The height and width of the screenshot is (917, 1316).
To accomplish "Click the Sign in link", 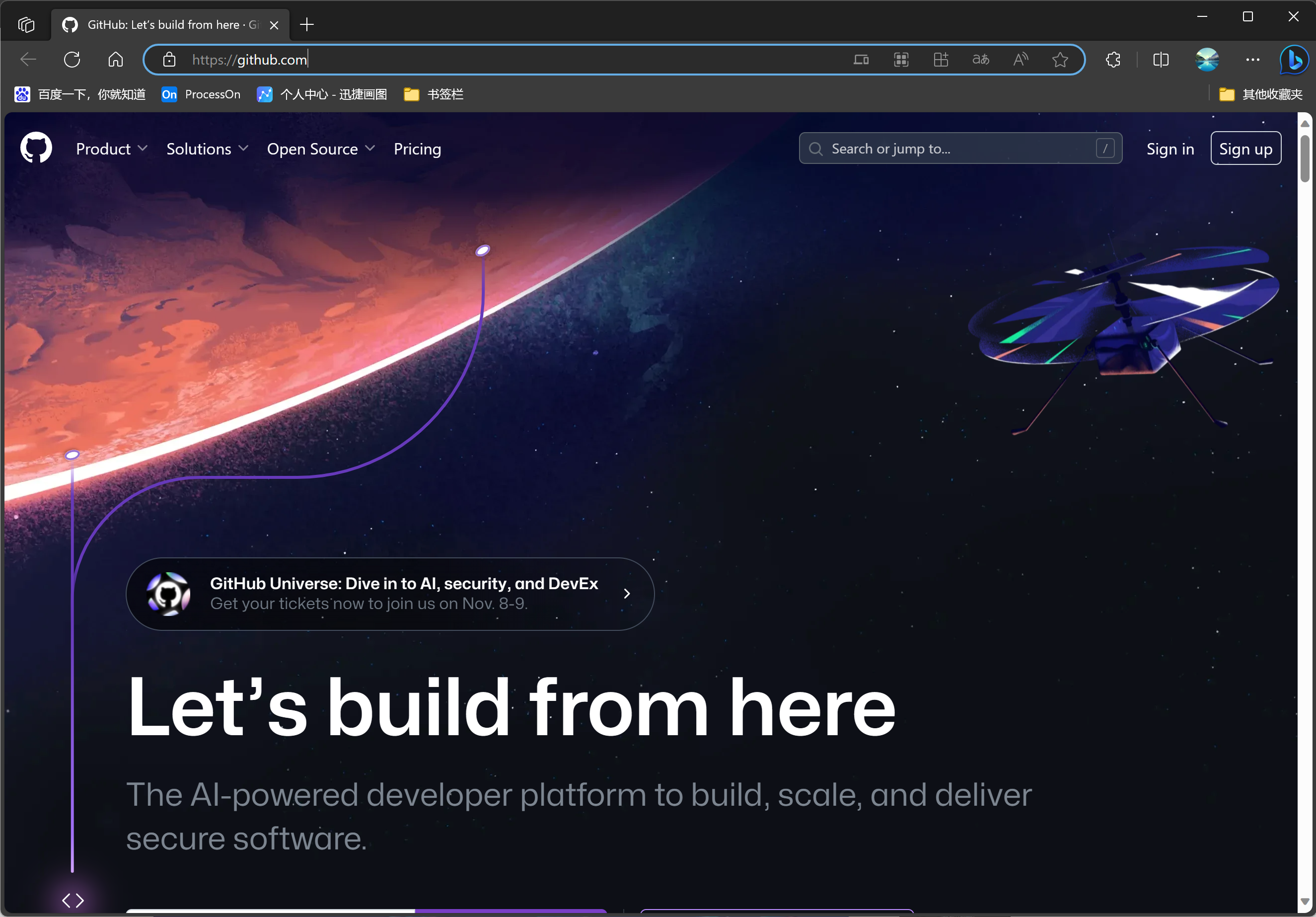I will [x=1170, y=149].
